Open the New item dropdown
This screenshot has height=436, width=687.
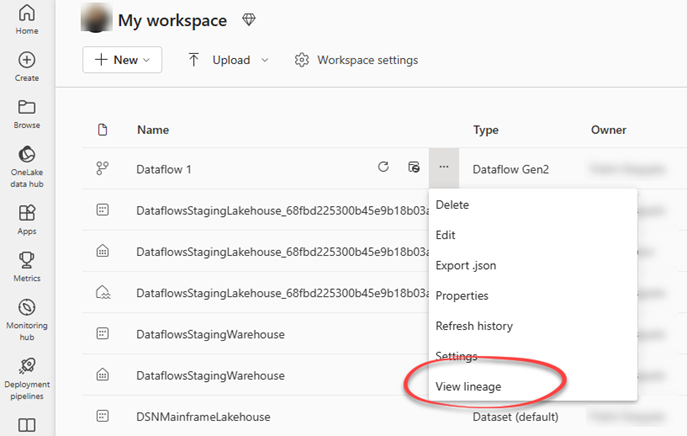point(122,60)
